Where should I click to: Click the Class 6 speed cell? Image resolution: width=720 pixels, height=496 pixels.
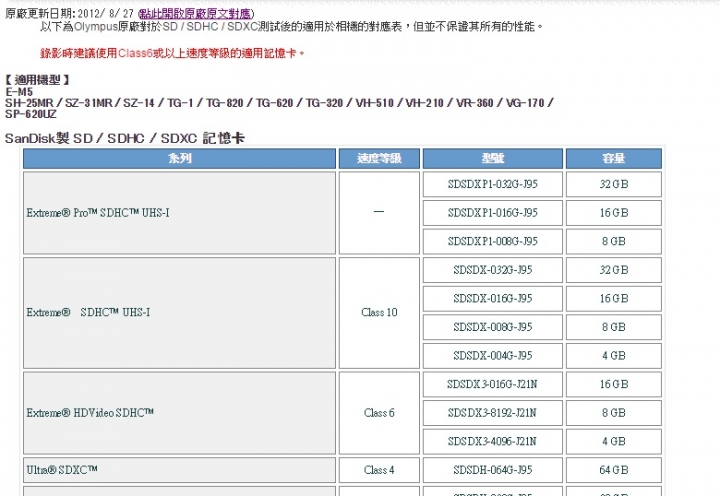point(379,413)
